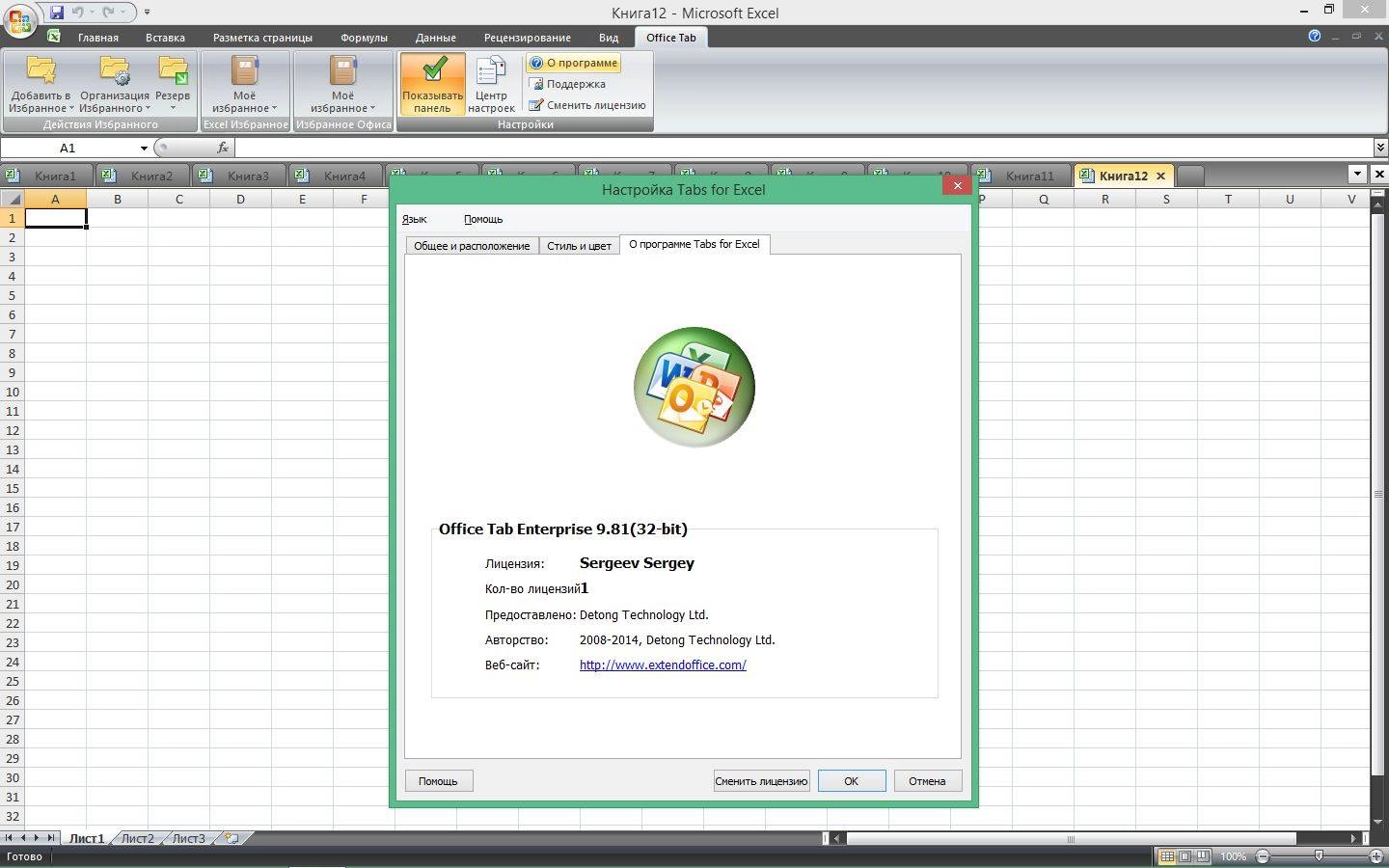Click the Redo arrow icon

click(109, 13)
